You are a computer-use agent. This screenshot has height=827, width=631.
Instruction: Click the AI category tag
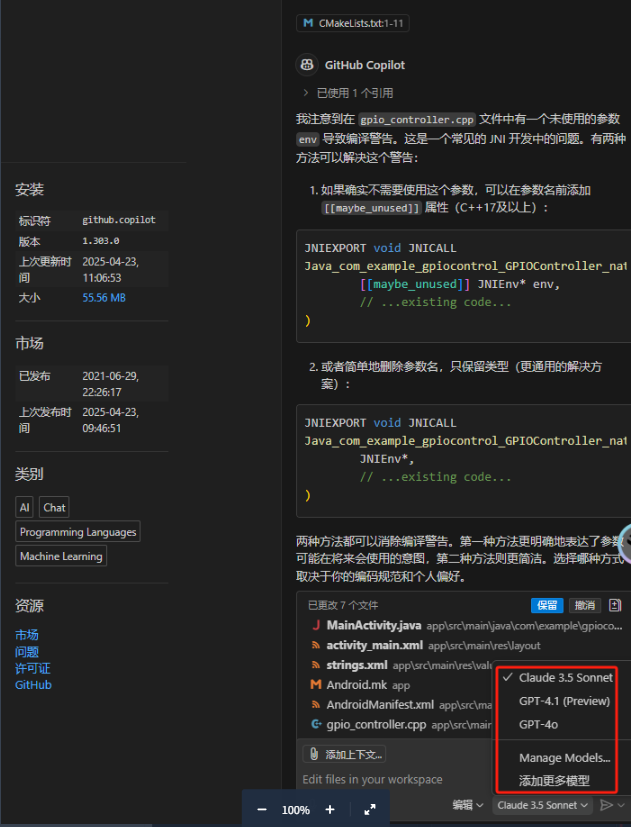click(24, 507)
